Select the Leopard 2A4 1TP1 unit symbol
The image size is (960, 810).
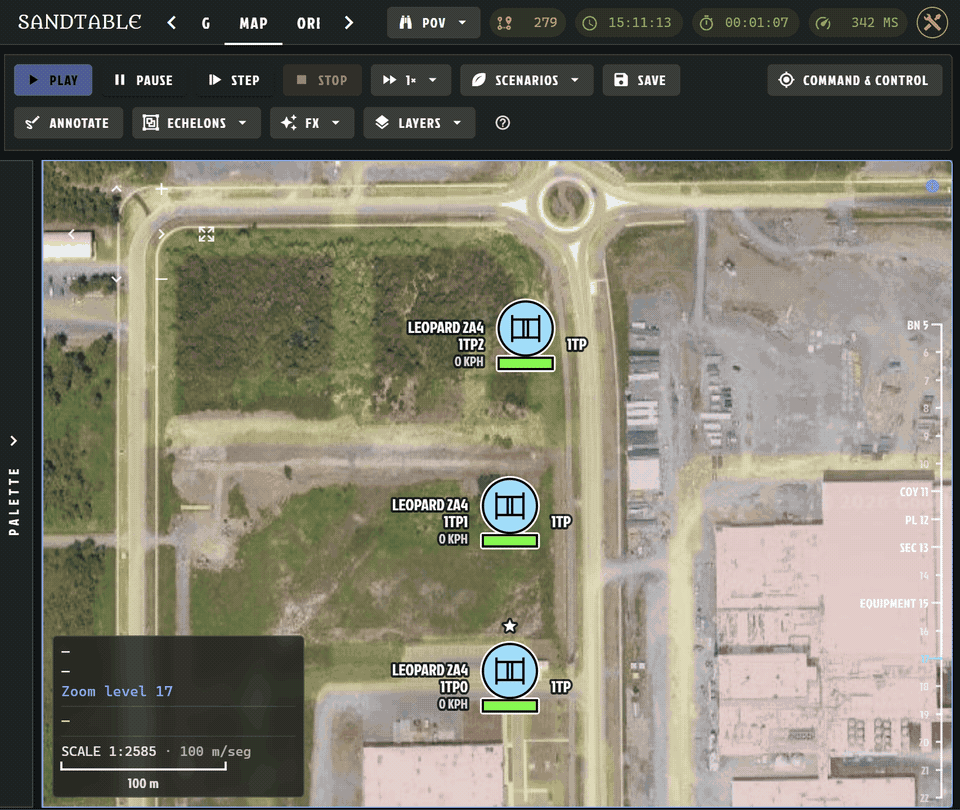509,506
